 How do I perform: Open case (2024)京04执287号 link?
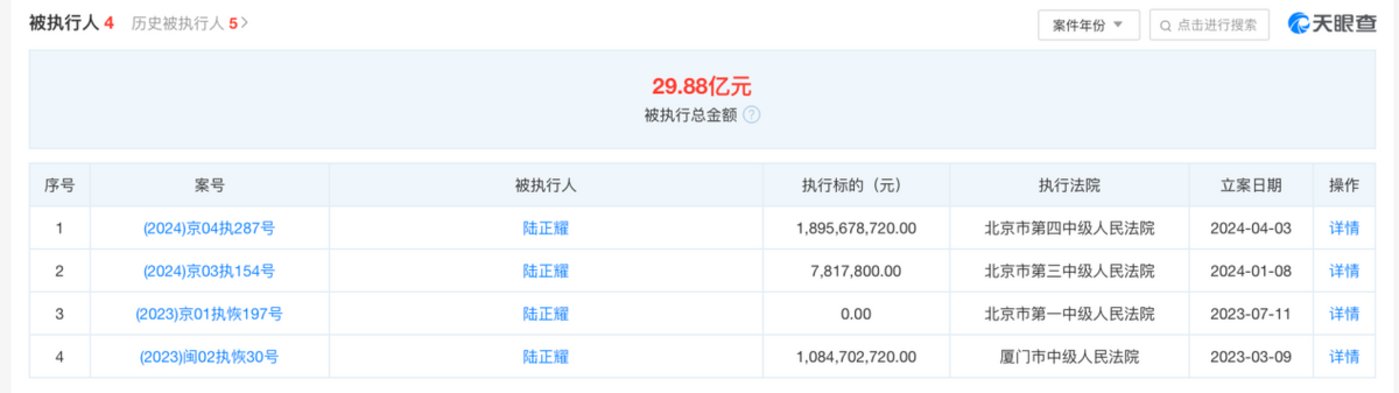point(209,228)
